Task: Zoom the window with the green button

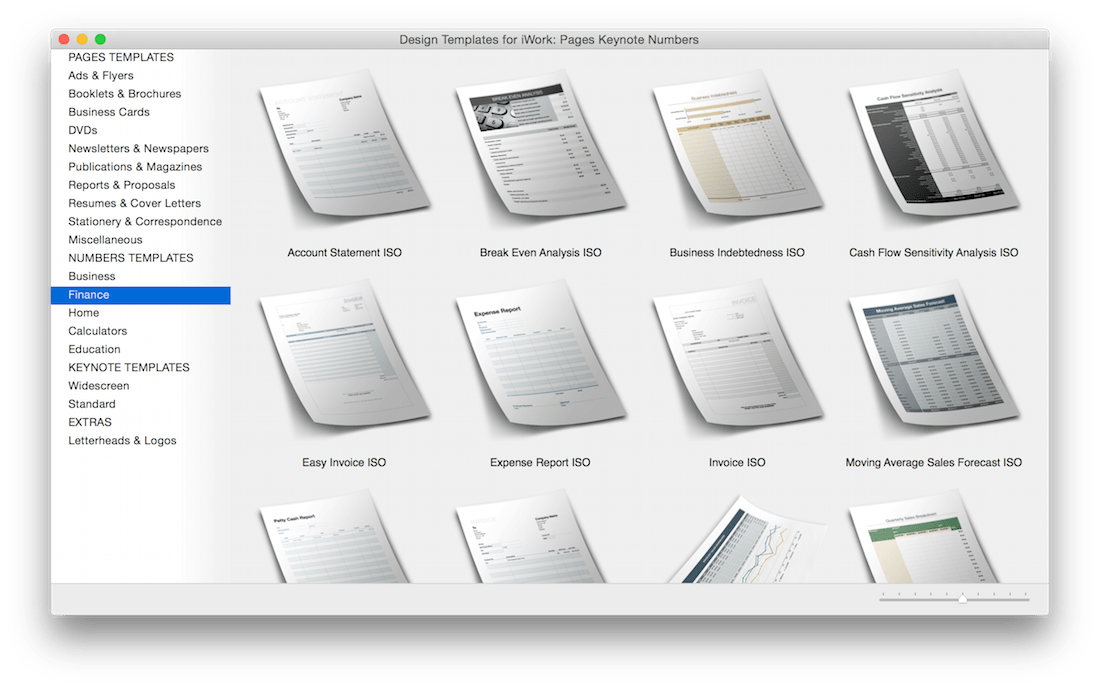Action: tap(100, 39)
